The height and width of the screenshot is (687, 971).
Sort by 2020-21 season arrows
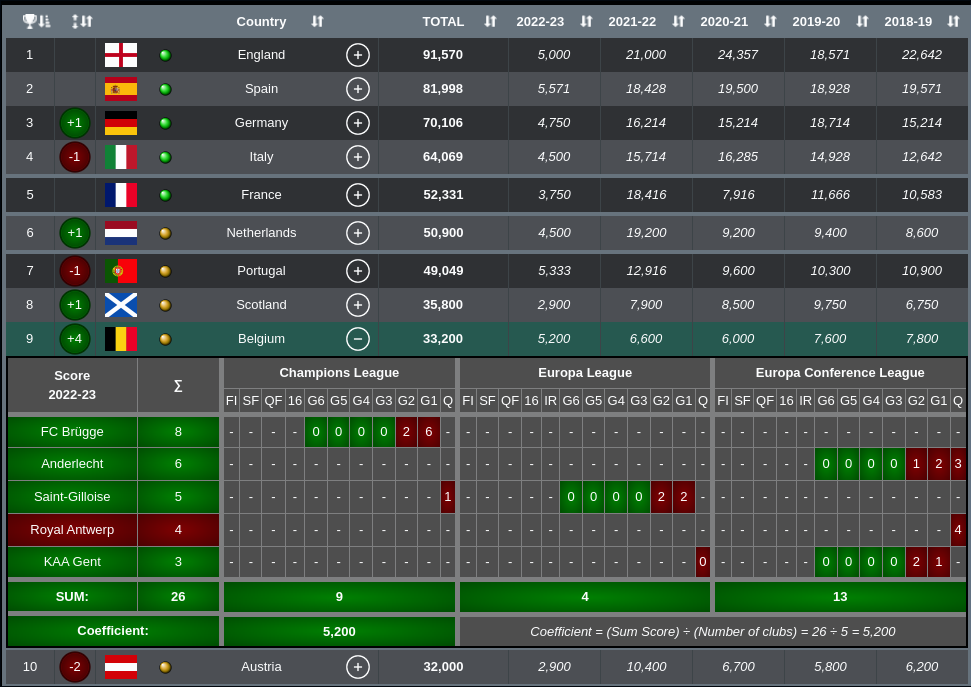[770, 21]
